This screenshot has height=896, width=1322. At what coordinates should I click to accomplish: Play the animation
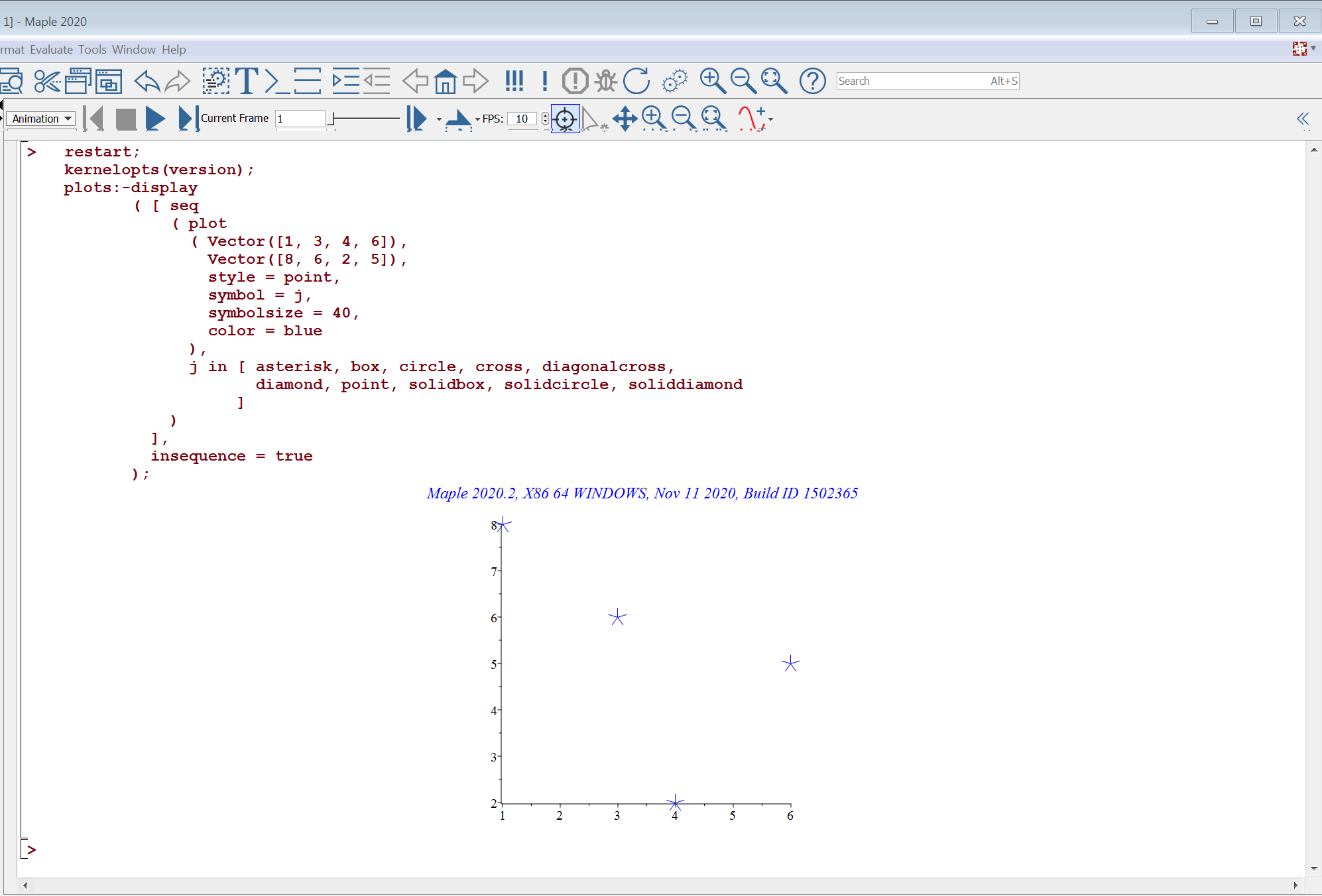155,119
